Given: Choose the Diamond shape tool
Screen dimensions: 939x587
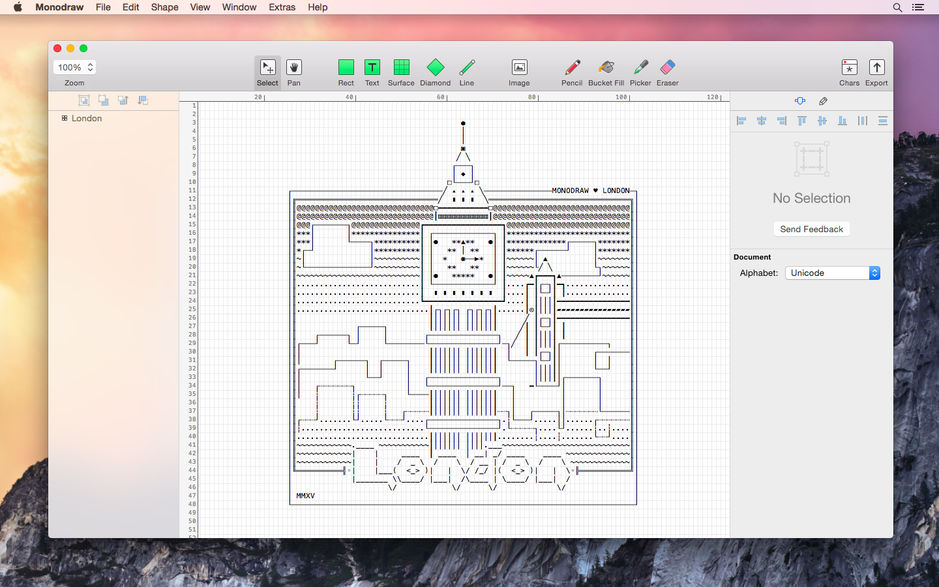Looking at the screenshot, I should click(435, 72).
